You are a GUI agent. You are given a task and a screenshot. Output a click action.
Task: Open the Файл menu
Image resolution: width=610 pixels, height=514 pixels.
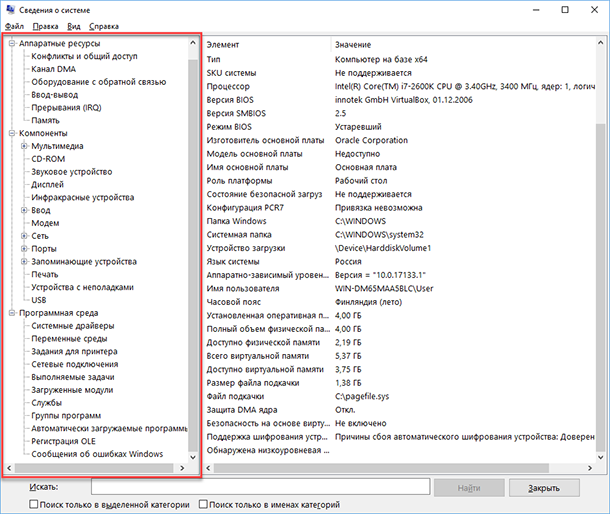pos(14,26)
